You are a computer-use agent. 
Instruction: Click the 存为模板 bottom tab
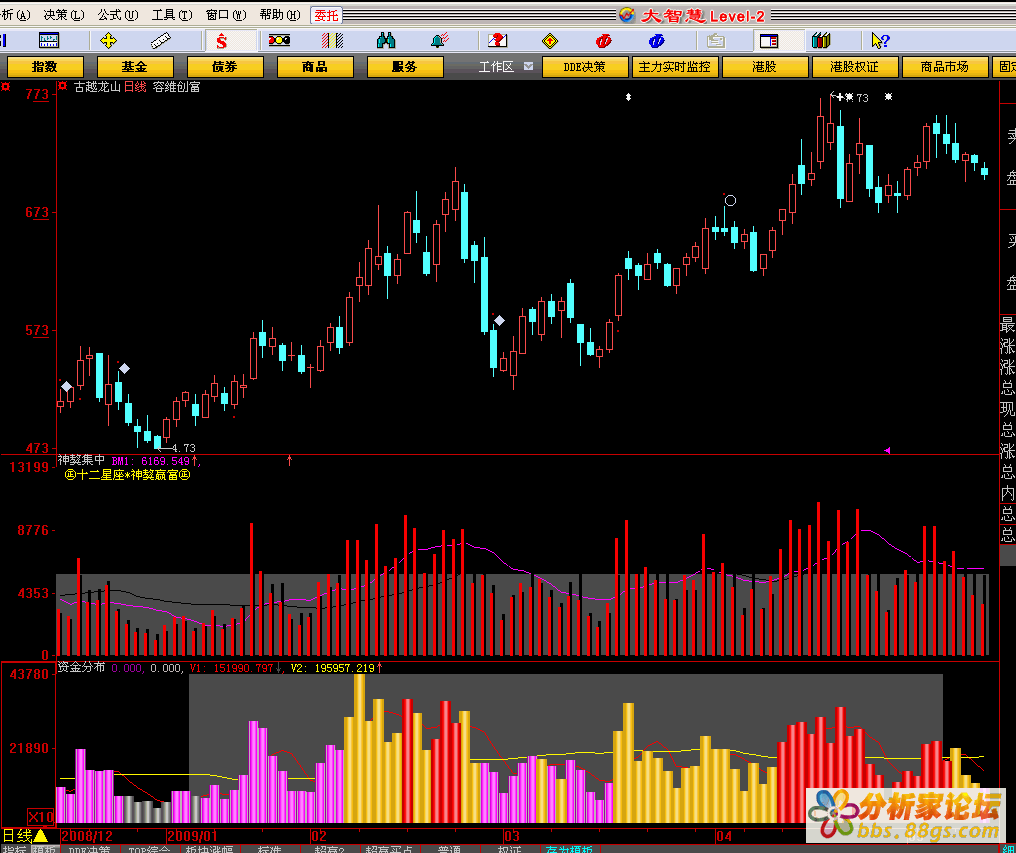point(569,849)
